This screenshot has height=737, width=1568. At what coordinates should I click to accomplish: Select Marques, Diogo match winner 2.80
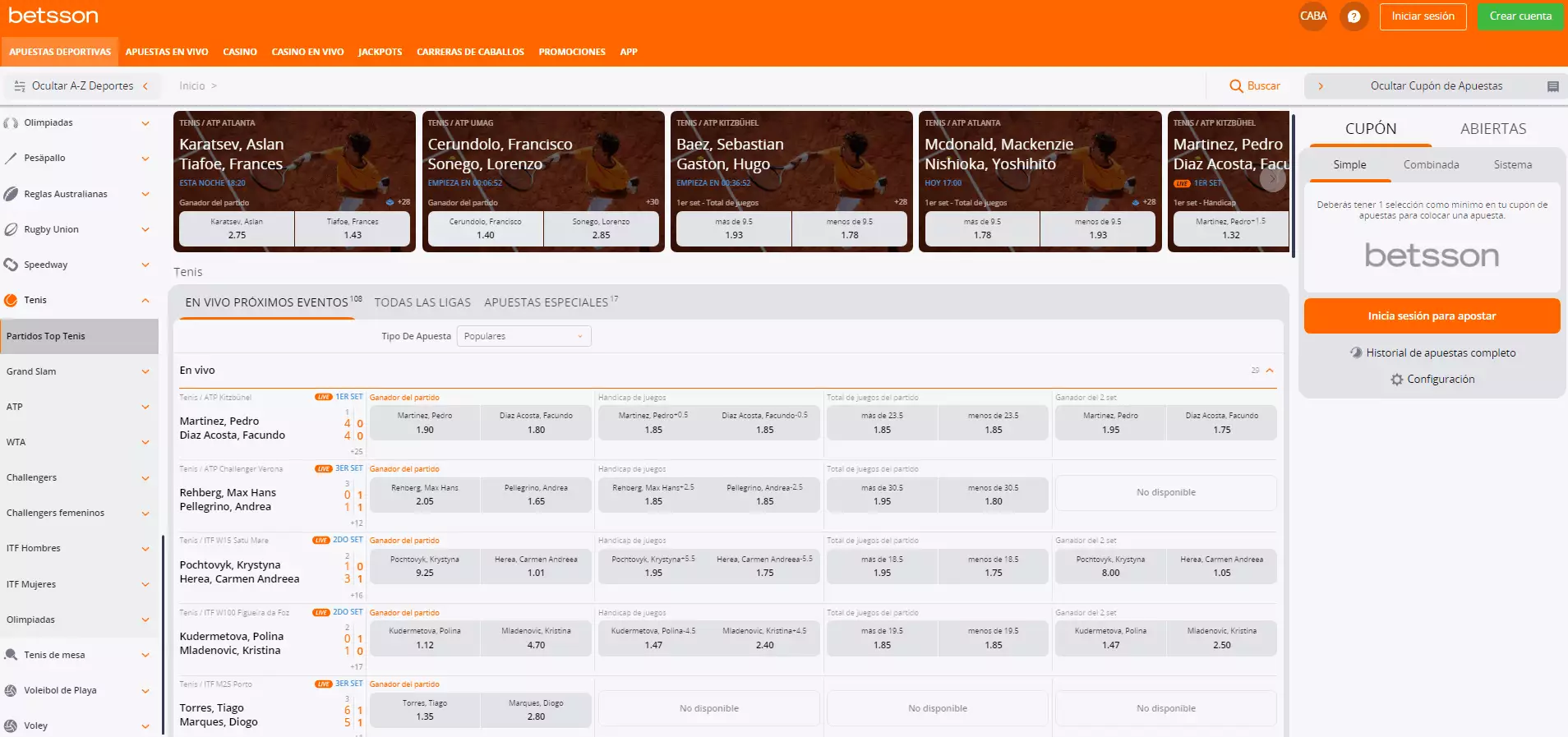click(x=536, y=710)
